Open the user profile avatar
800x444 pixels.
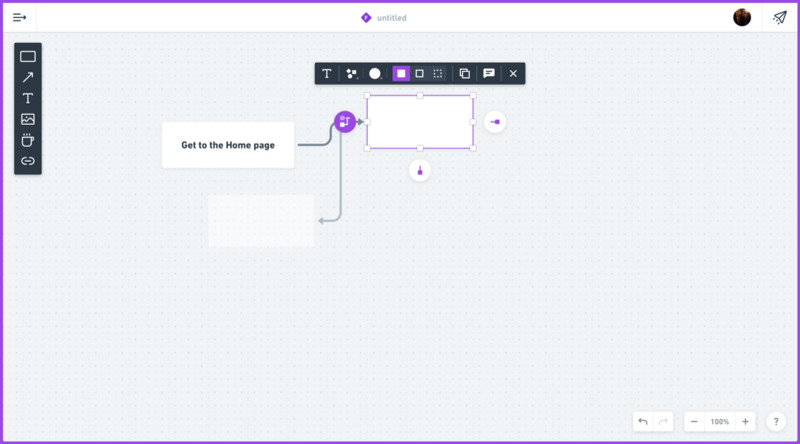tap(742, 17)
